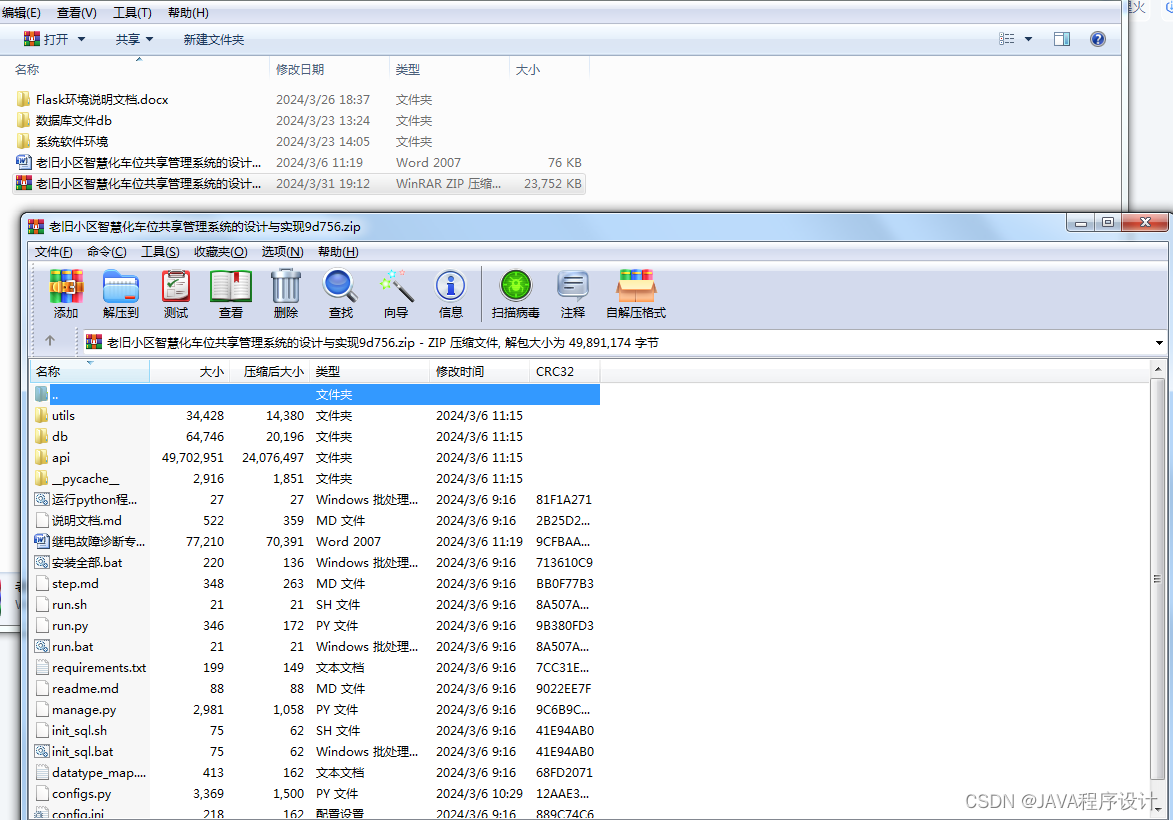Open WinRAR 命令(C) menu
This screenshot has width=1173, height=820.
point(106,251)
